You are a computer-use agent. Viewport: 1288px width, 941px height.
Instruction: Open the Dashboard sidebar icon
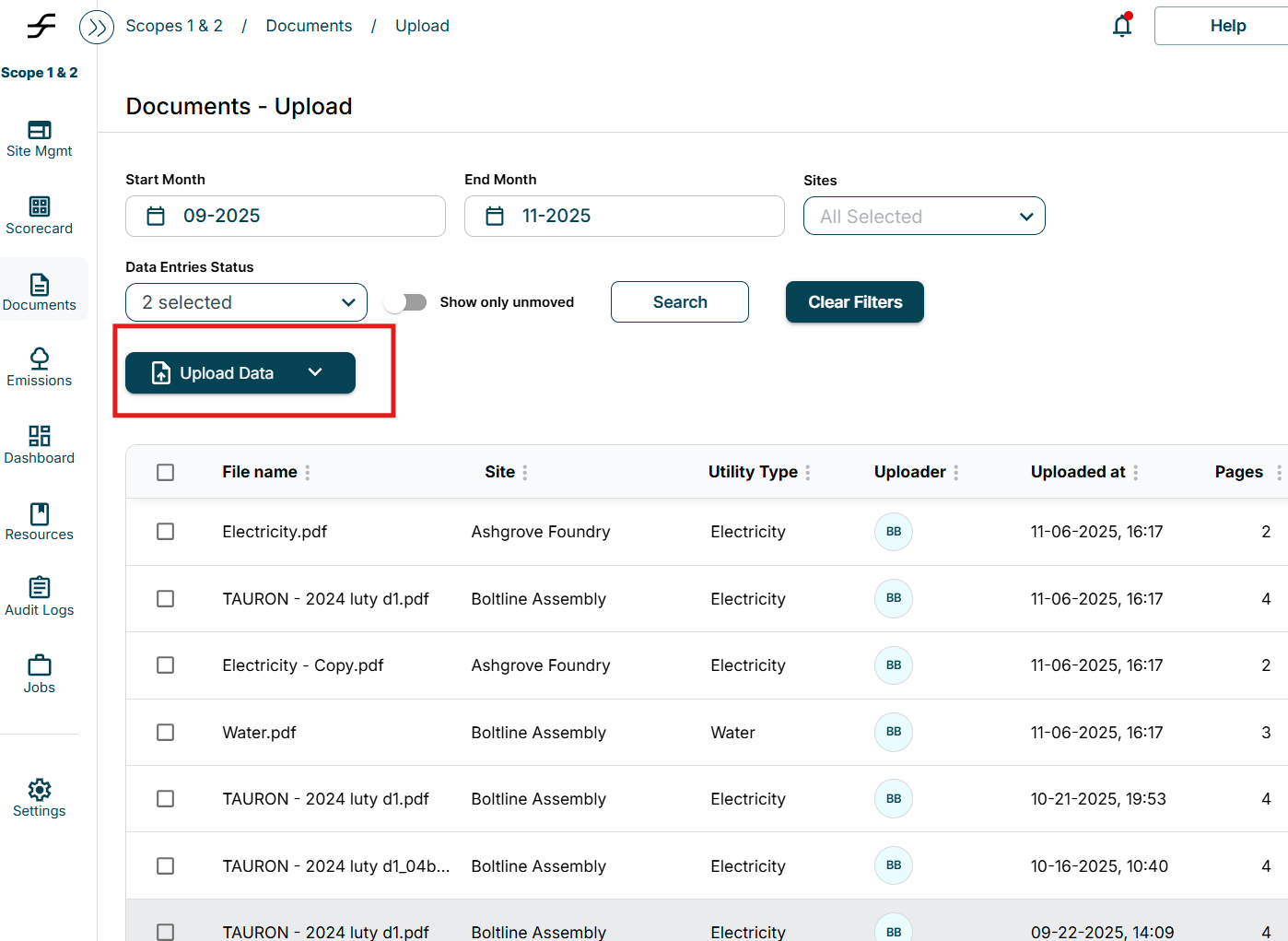point(40,445)
